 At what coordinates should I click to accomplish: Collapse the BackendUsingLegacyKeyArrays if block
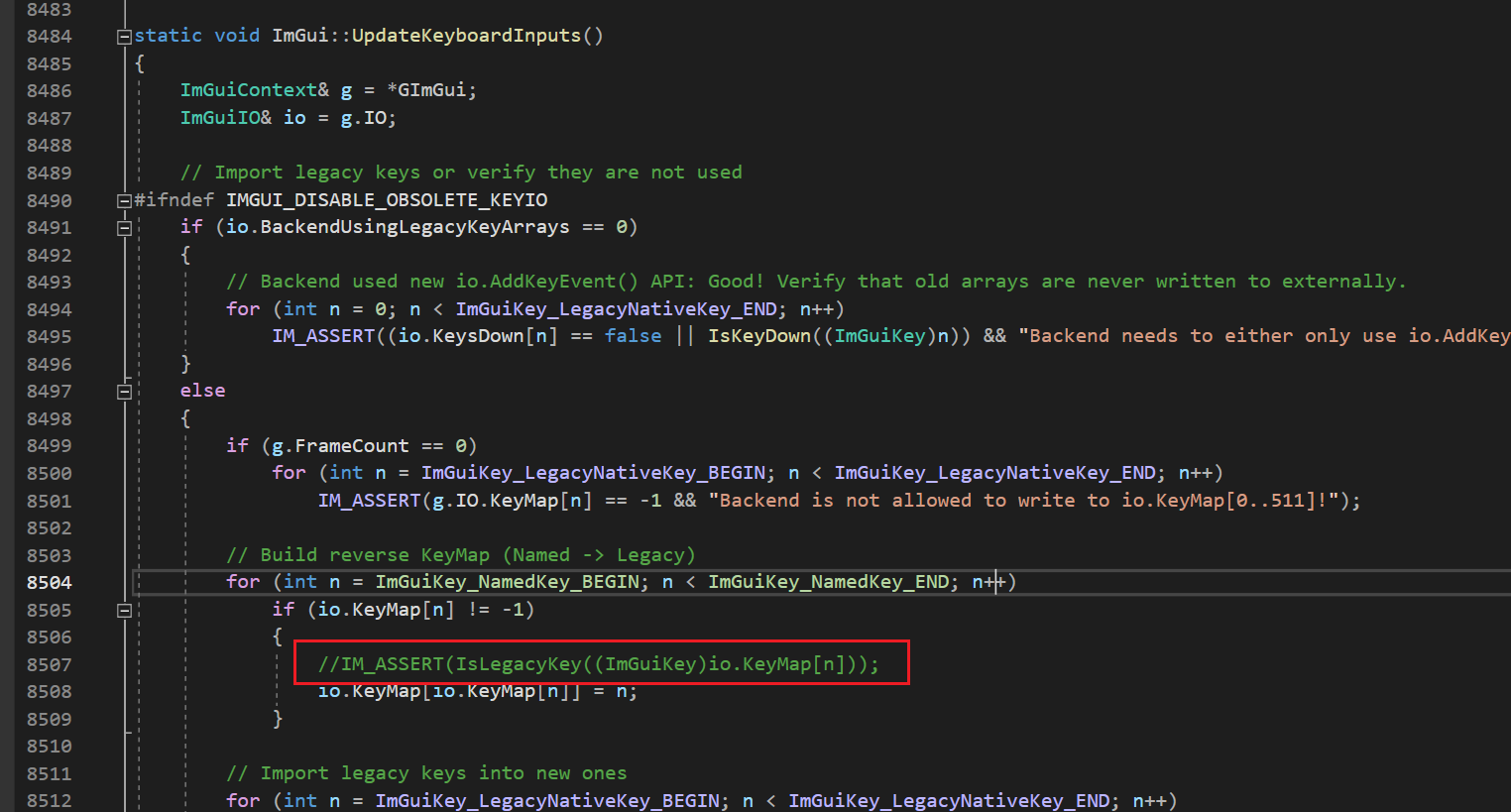click(124, 226)
